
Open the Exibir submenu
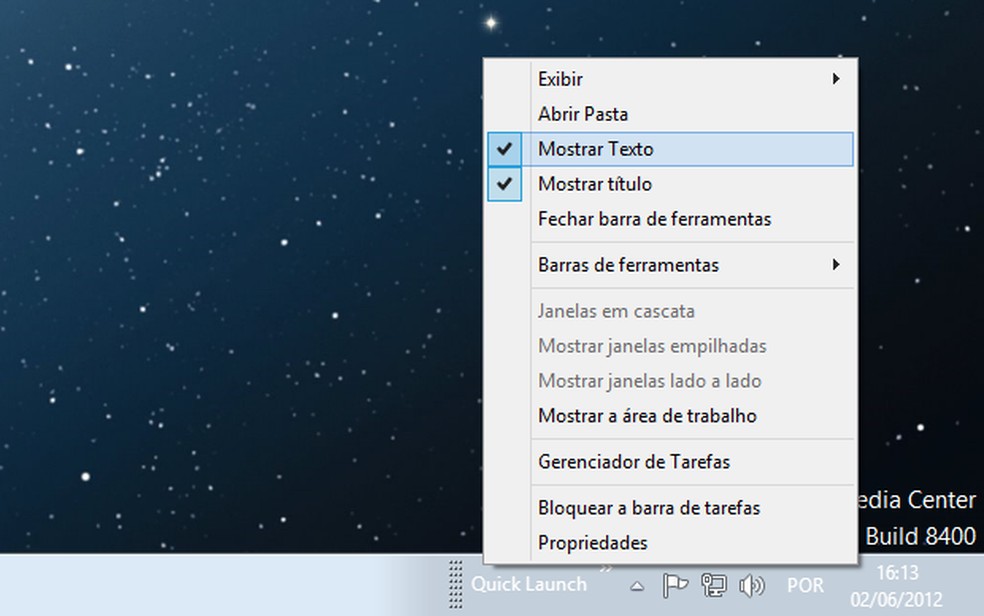(x=670, y=79)
